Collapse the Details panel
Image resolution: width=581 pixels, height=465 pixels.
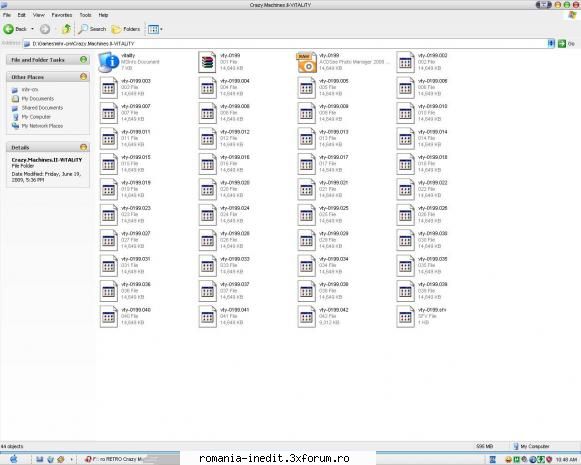83,147
